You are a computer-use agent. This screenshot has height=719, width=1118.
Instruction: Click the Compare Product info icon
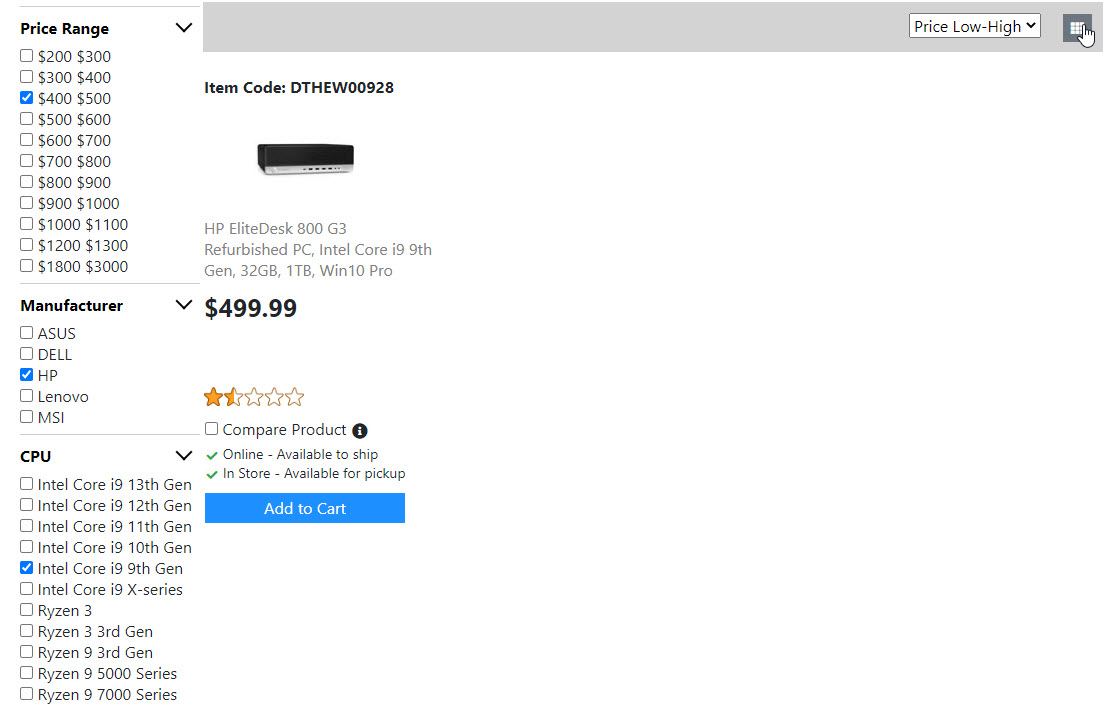tap(360, 431)
